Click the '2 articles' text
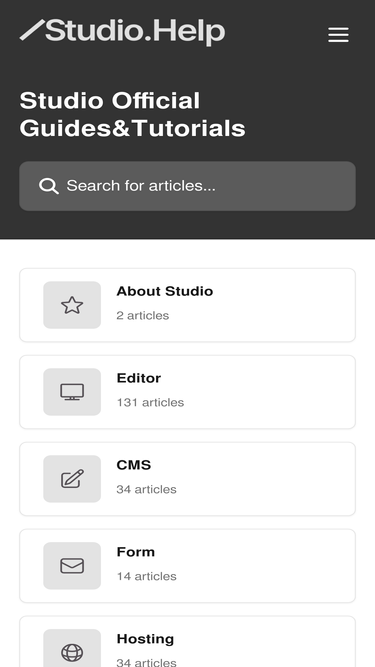This screenshot has height=667, width=375. coord(142,316)
